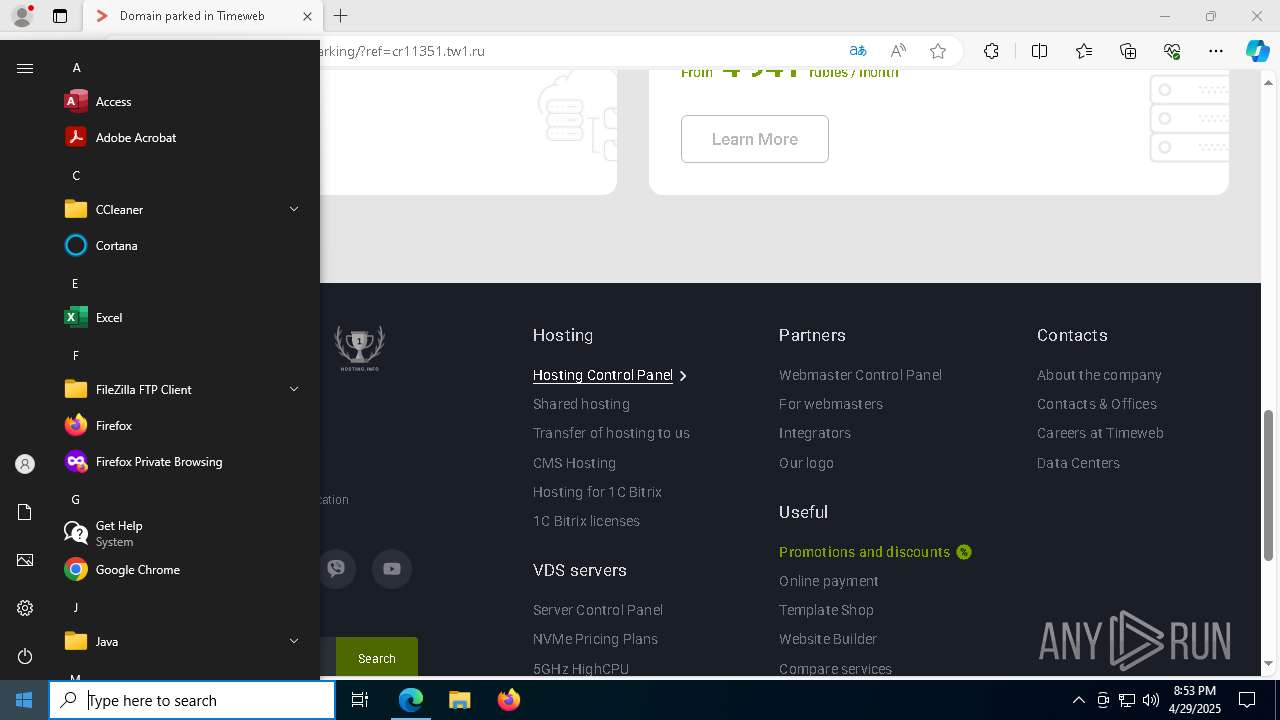The image size is (1280, 720).
Task: Open Get Help system app
Action: [x=180, y=533]
